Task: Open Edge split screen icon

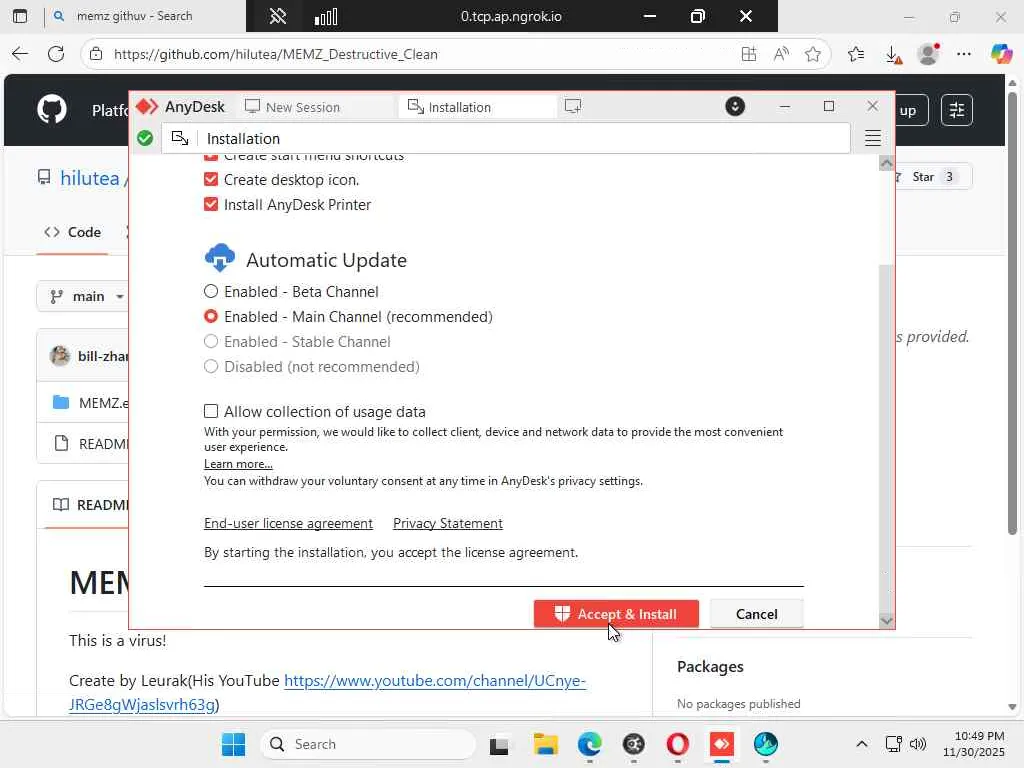Action: click(x=749, y=54)
